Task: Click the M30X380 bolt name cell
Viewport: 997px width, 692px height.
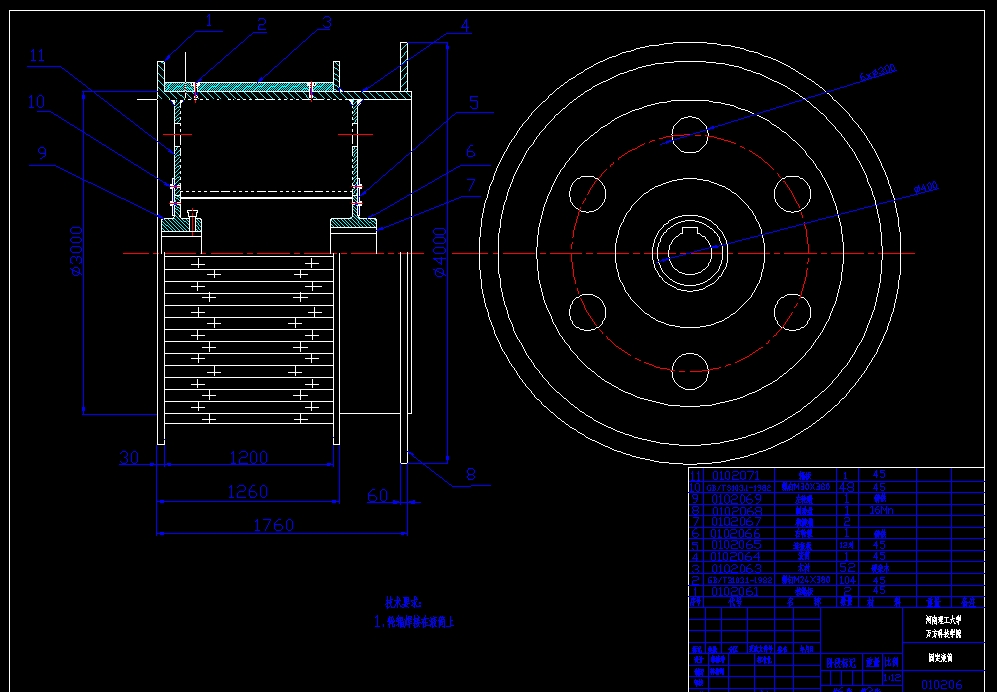Action: coord(806,487)
